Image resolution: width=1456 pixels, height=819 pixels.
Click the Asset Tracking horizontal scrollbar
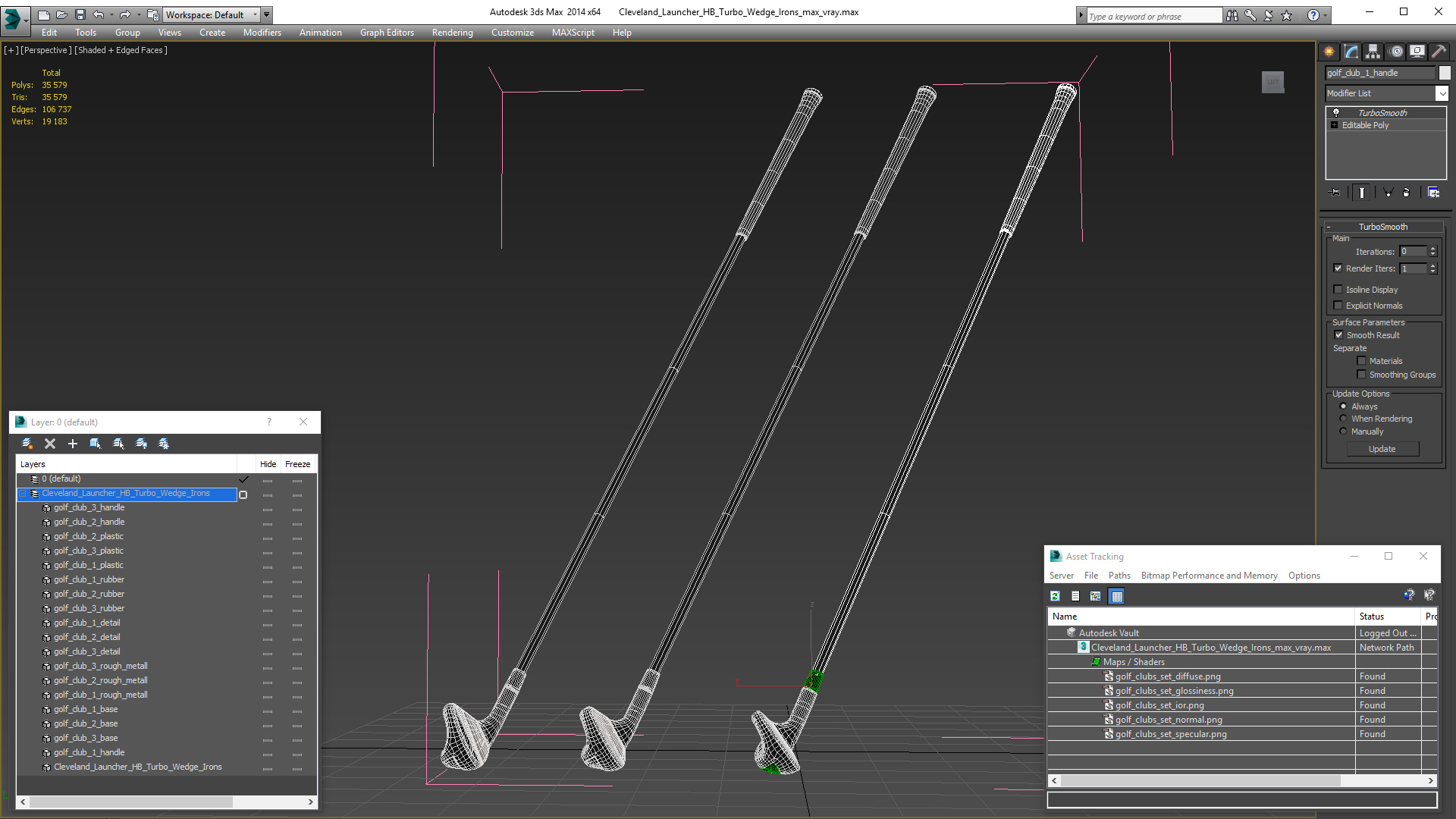pos(1242,780)
